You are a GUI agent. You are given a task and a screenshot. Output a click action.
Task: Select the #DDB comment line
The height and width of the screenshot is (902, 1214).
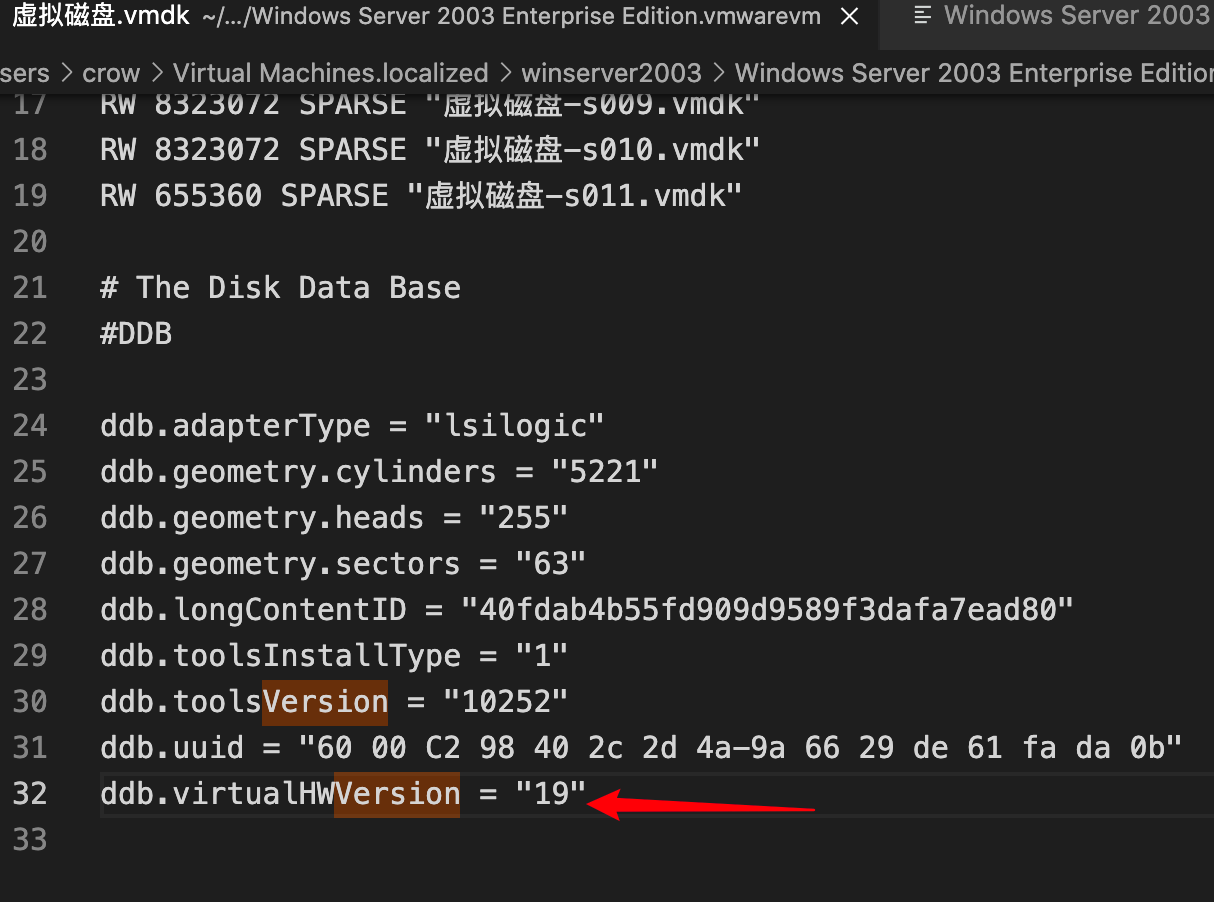136,333
